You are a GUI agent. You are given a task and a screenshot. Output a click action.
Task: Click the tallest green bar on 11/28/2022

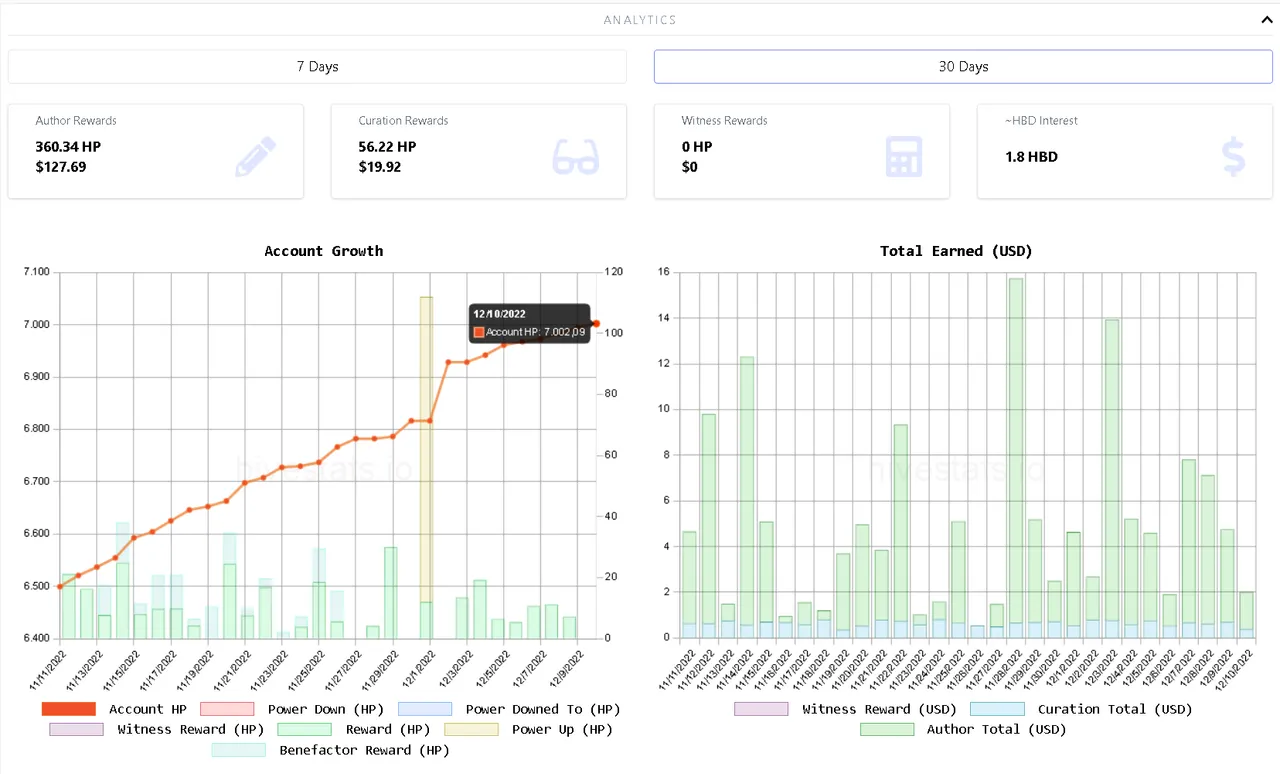(1016, 450)
